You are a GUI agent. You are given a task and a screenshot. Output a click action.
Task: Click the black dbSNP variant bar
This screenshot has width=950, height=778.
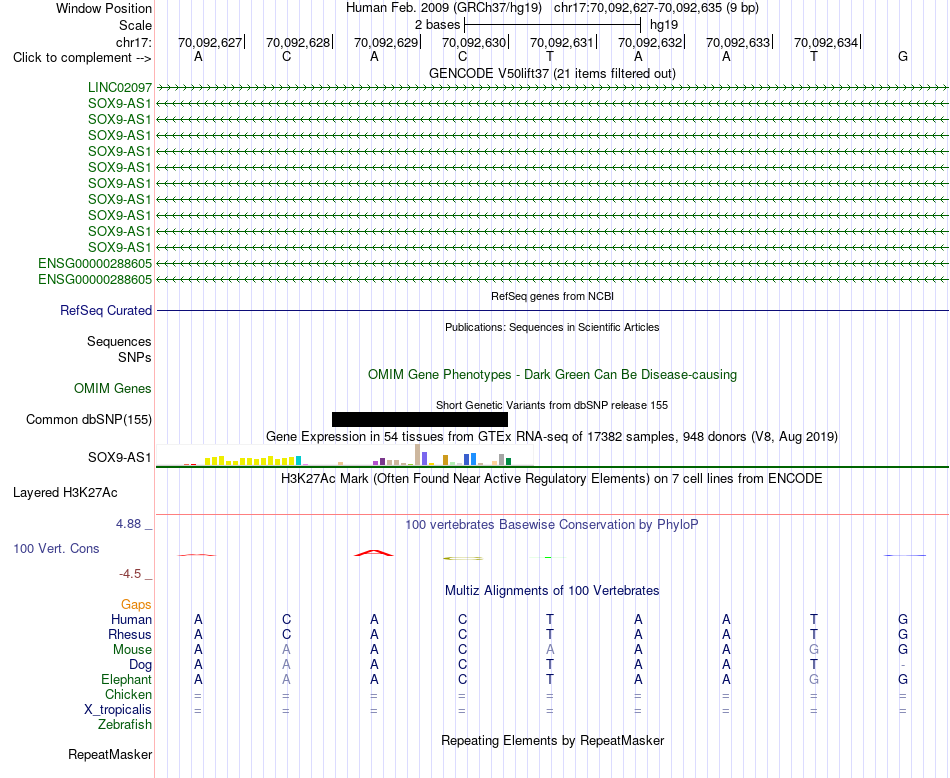[420, 419]
